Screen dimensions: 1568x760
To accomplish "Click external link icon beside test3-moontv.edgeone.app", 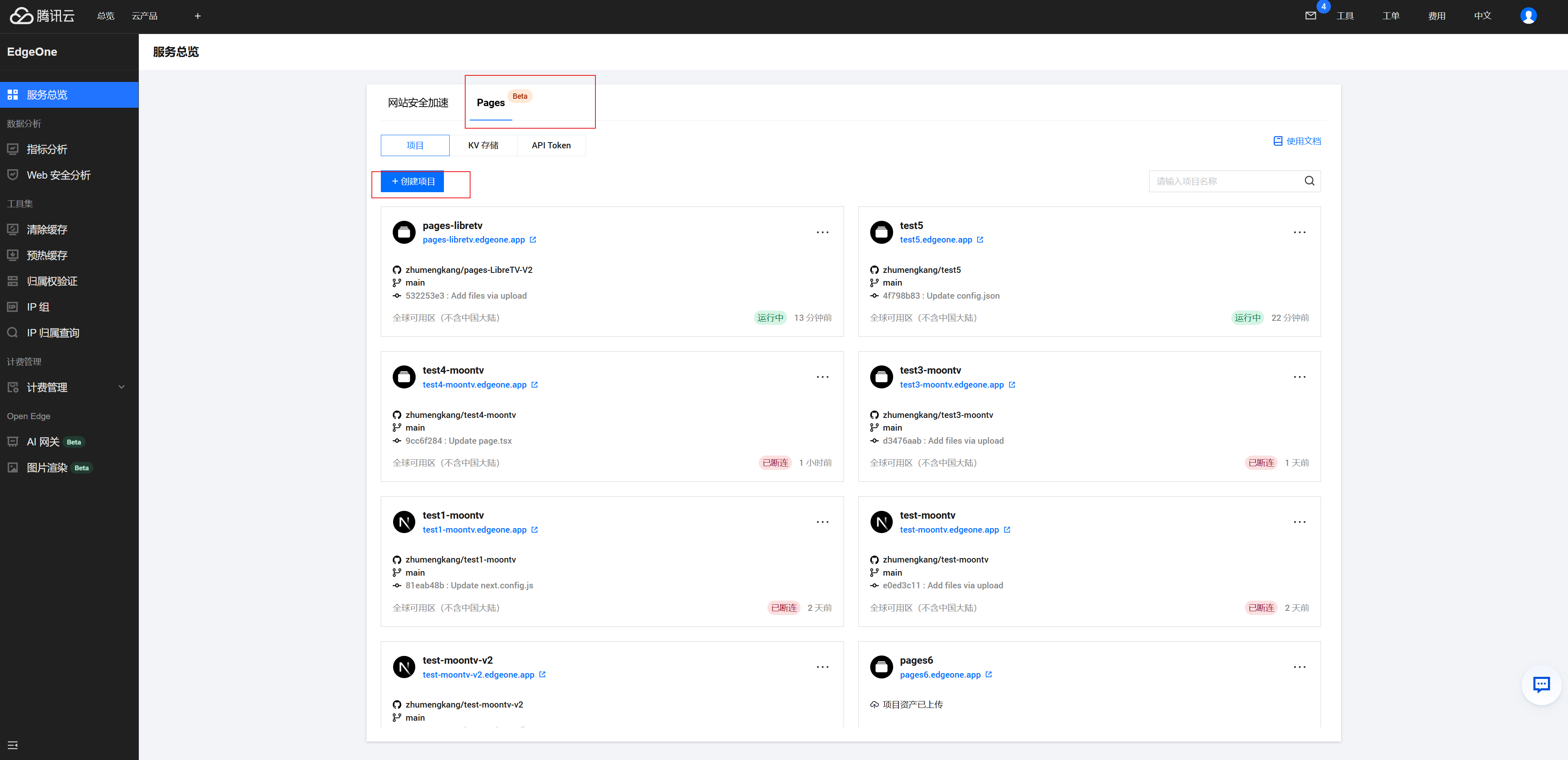I will click(x=1011, y=385).
